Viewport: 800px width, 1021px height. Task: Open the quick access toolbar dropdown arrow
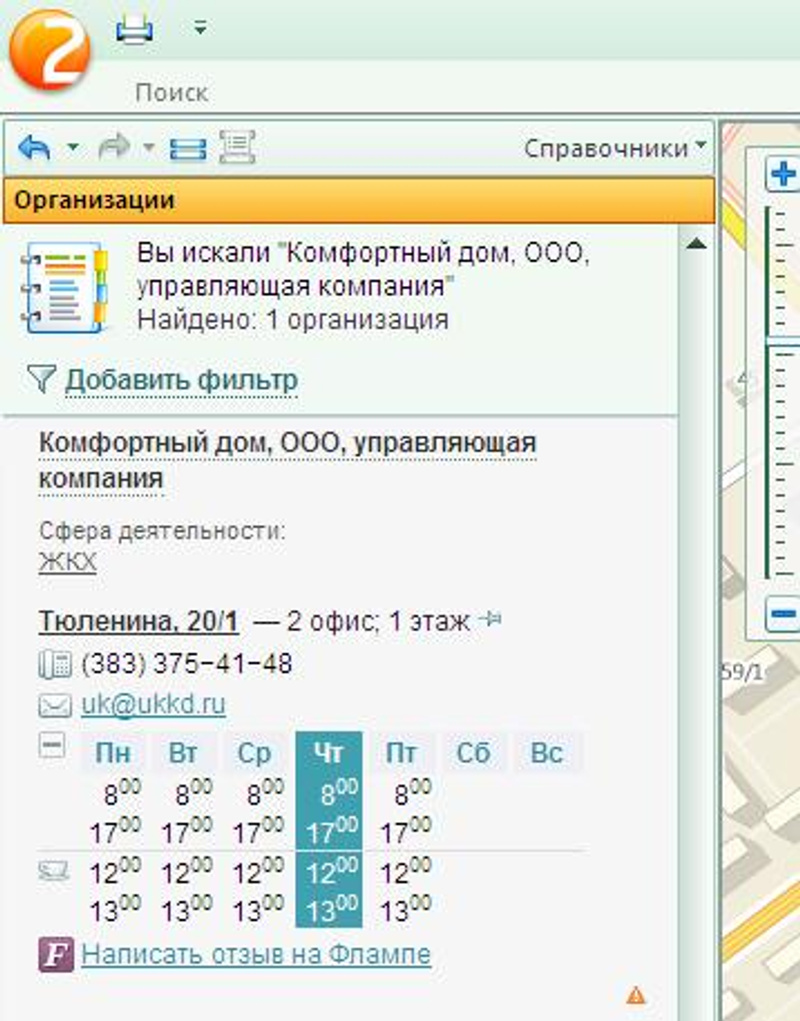(200, 29)
